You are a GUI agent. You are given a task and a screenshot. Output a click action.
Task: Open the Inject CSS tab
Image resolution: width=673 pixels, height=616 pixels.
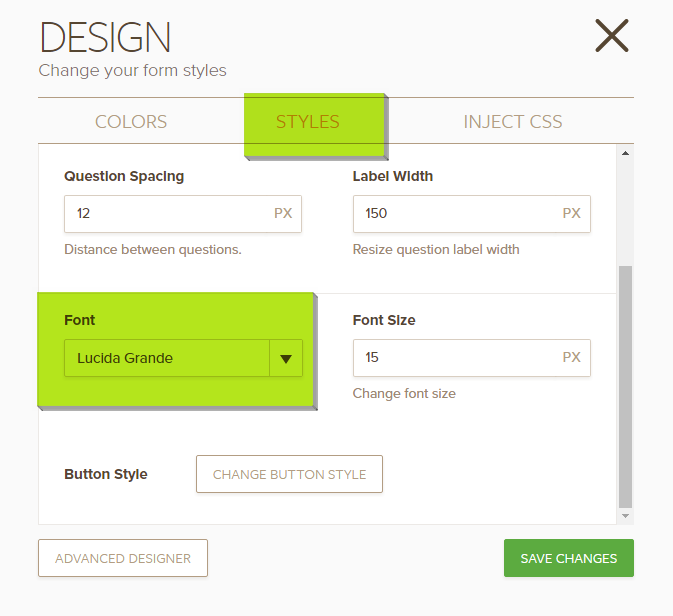click(x=512, y=122)
